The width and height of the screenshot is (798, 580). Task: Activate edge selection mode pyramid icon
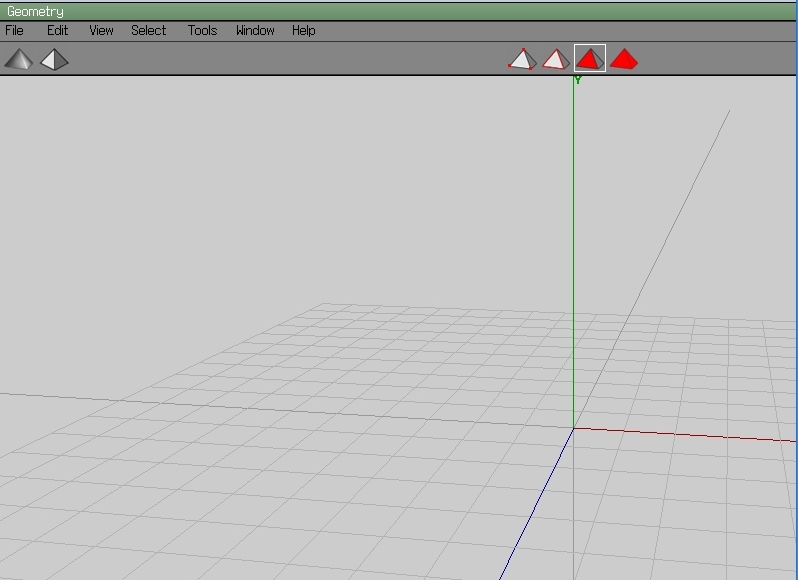[556, 59]
